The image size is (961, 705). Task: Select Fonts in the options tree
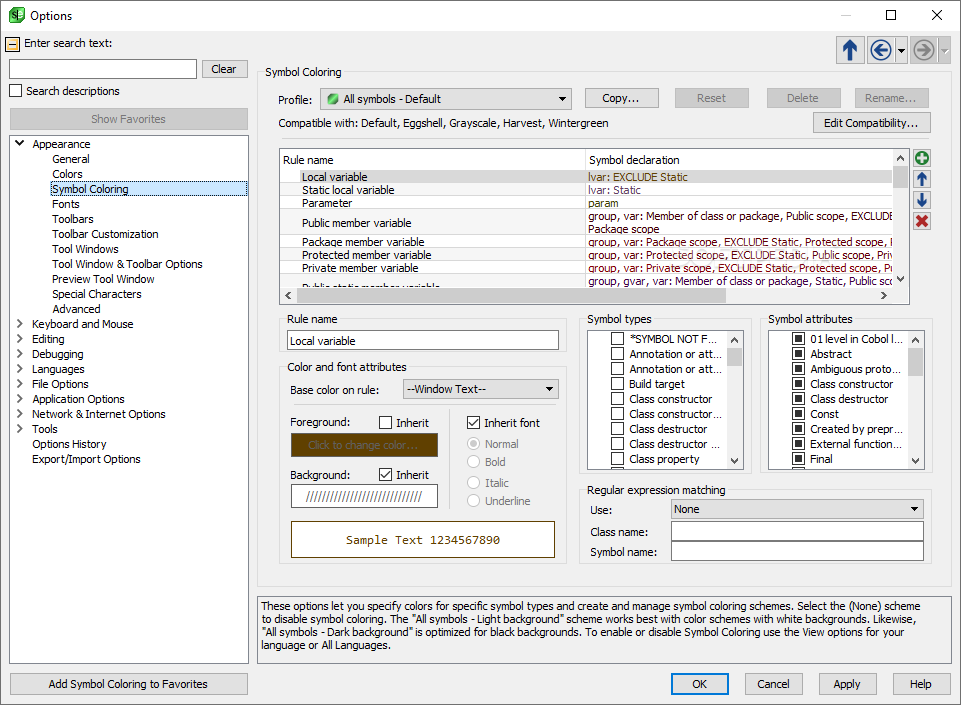tap(66, 204)
